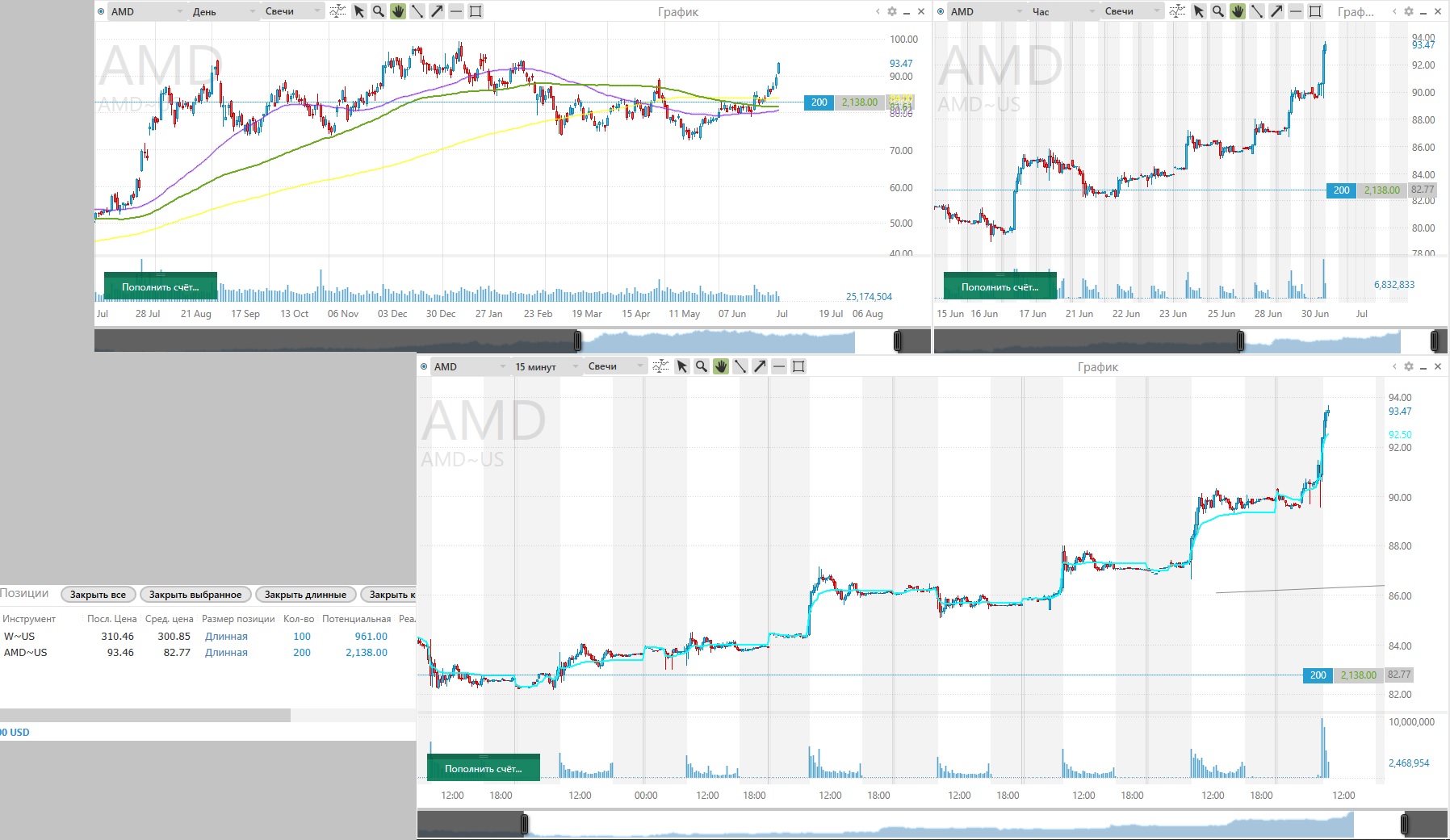
Task: Open indicators icon in daily chart toolbar
Action: click(337, 11)
